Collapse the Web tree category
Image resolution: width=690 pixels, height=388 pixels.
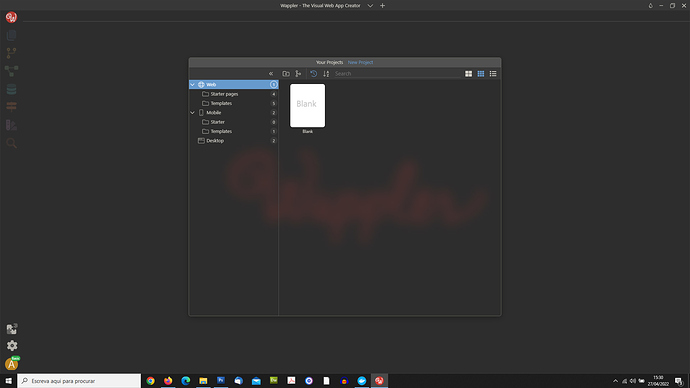(192, 84)
